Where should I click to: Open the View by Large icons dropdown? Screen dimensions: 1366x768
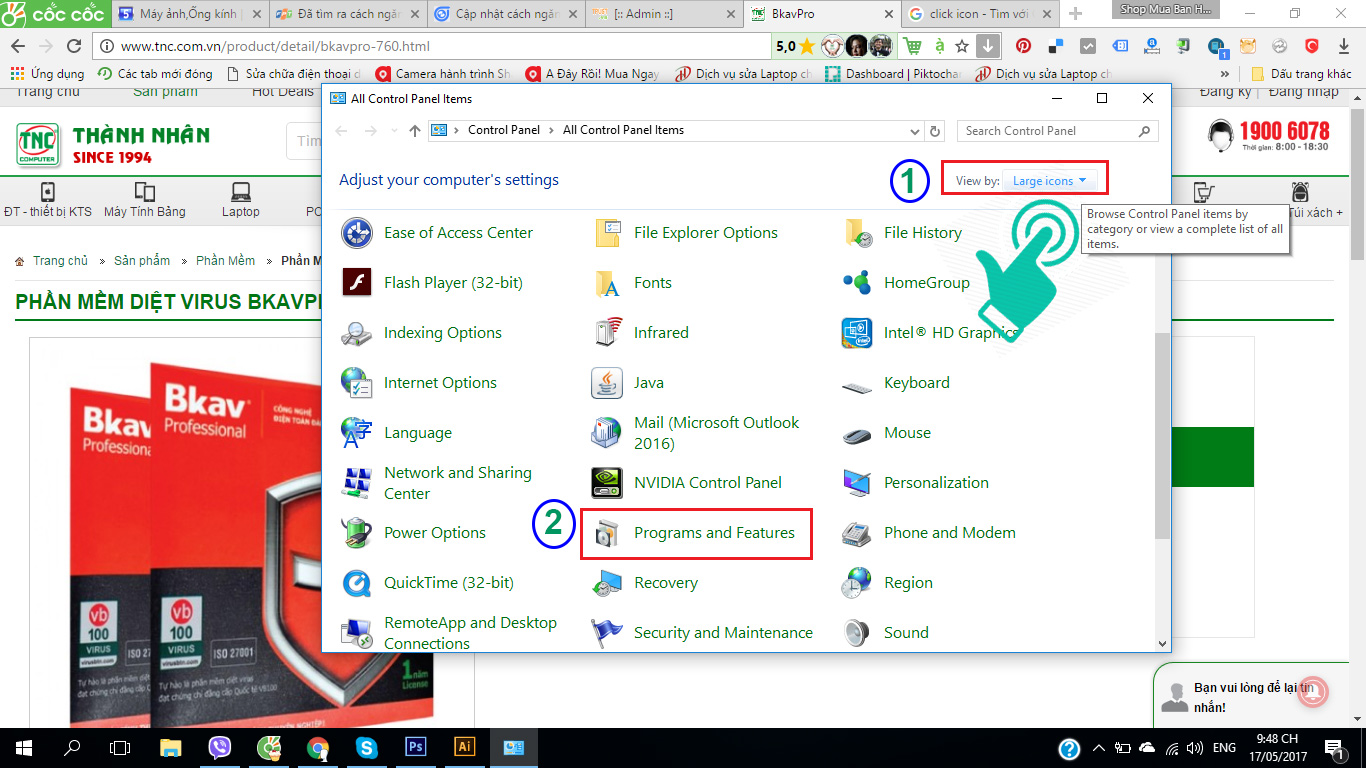1049,181
